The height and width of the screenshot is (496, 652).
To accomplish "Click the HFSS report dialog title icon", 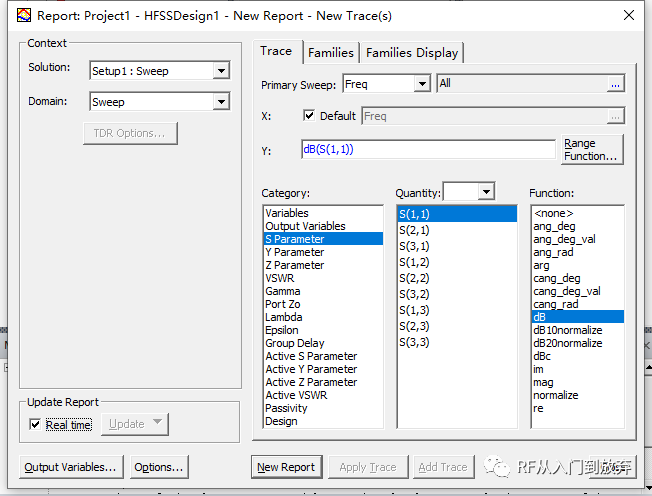I will (24, 15).
